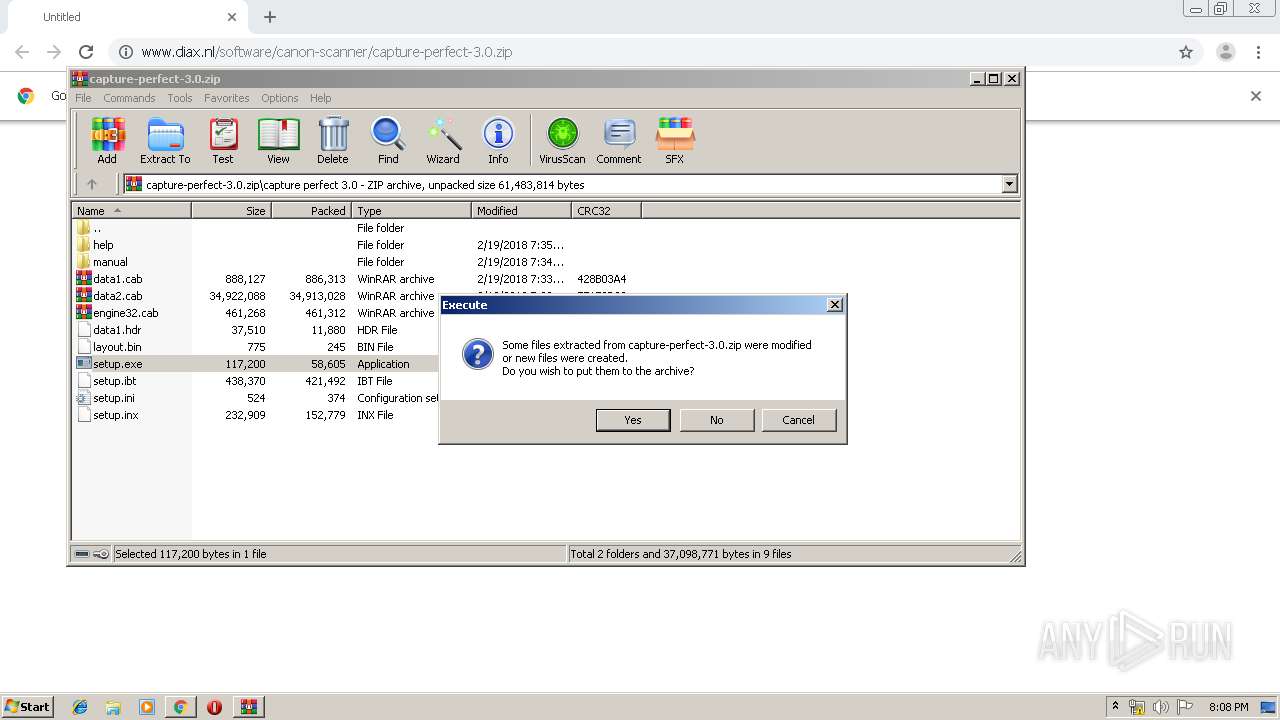Sort by the Name column header

coord(131,211)
